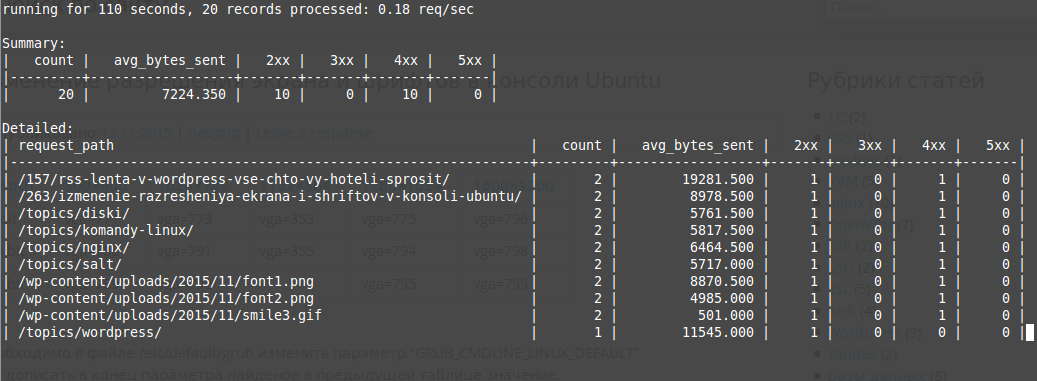The image size is (1037, 381).
Task: Select the '/wp-content/uploads/2015/11/smile3.gif' path
Action: coord(170,316)
